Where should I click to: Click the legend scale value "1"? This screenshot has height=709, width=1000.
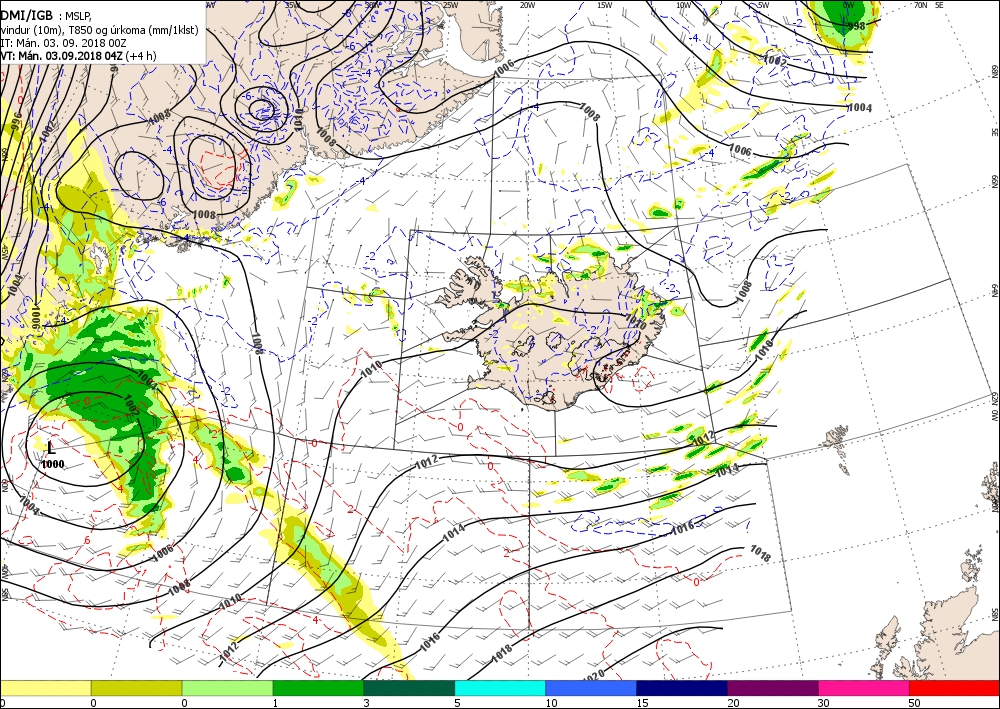pyautogui.click(x=276, y=703)
